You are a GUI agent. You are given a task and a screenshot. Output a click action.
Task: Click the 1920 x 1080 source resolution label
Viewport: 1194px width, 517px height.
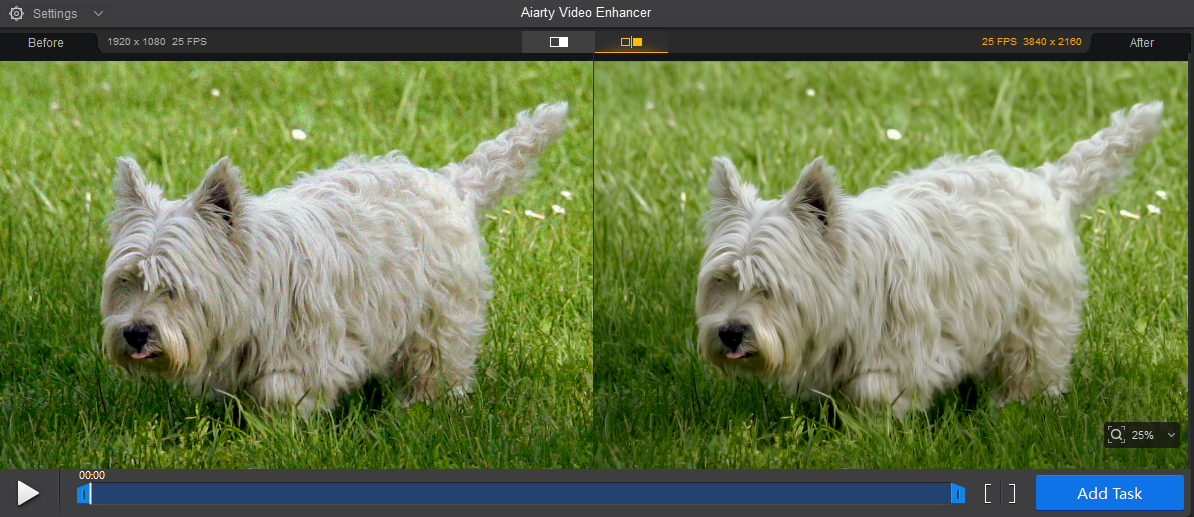click(135, 42)
